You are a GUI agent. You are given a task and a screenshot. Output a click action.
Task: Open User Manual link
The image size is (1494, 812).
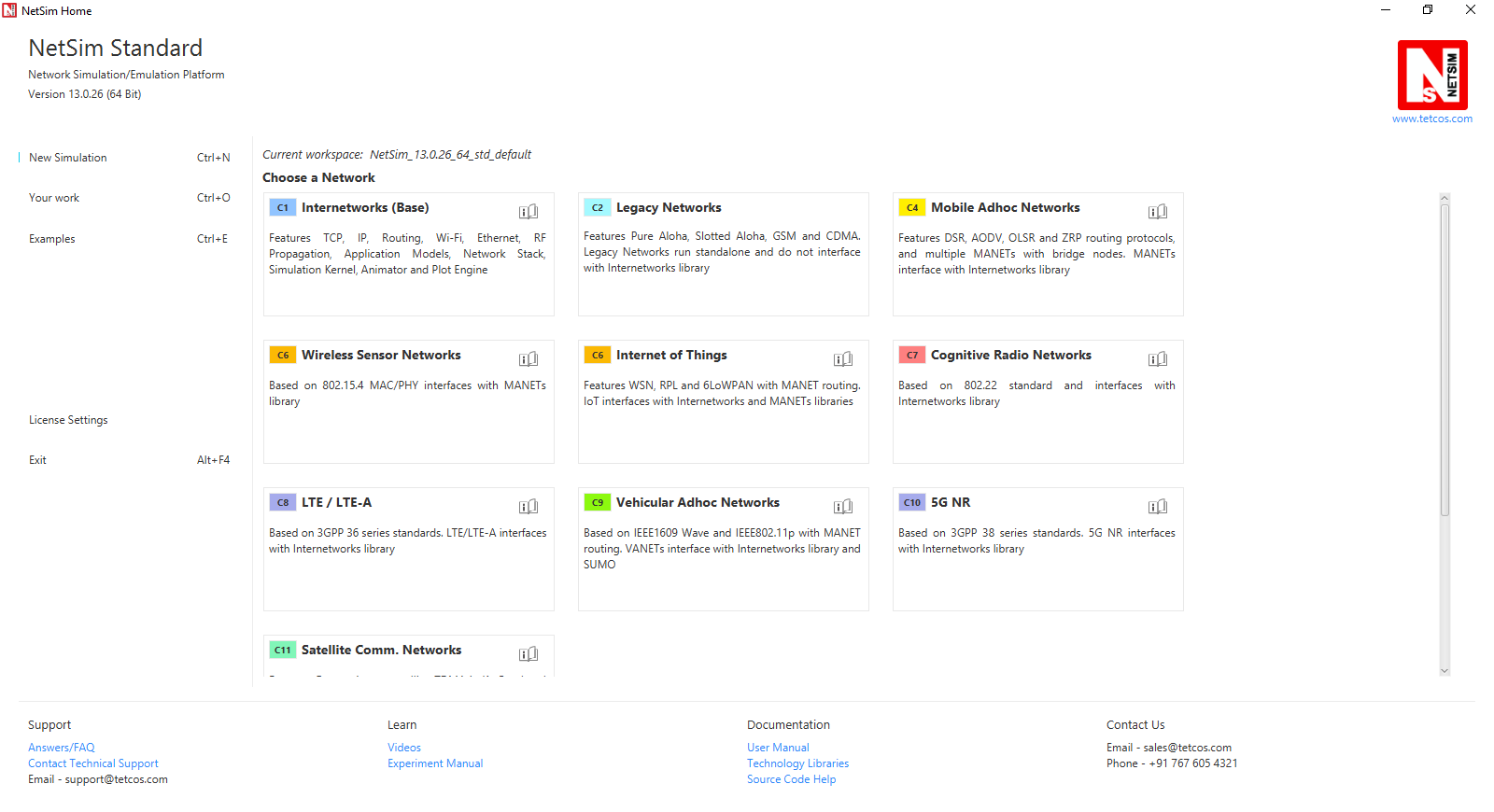pos(778,748)
